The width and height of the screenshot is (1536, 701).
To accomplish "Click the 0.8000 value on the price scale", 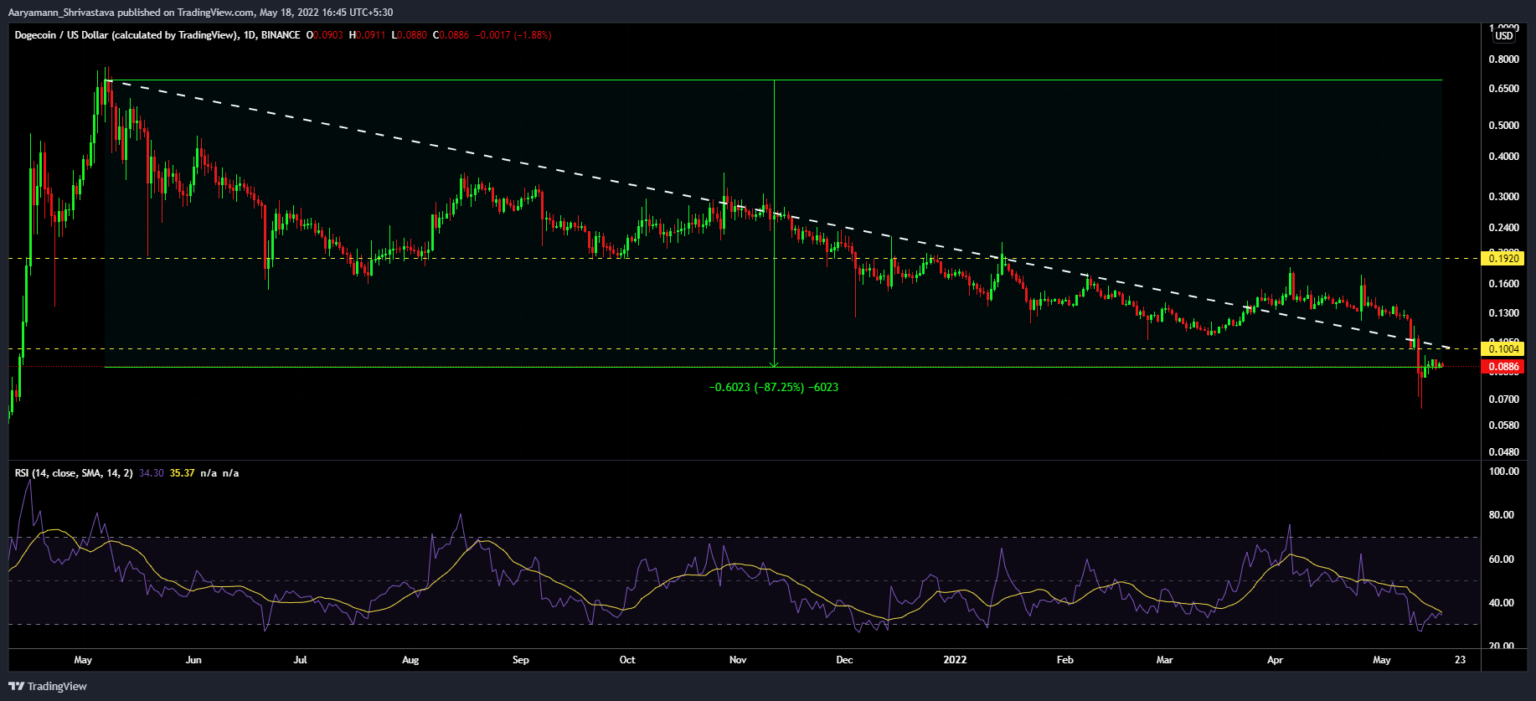I will [1504, 59].
